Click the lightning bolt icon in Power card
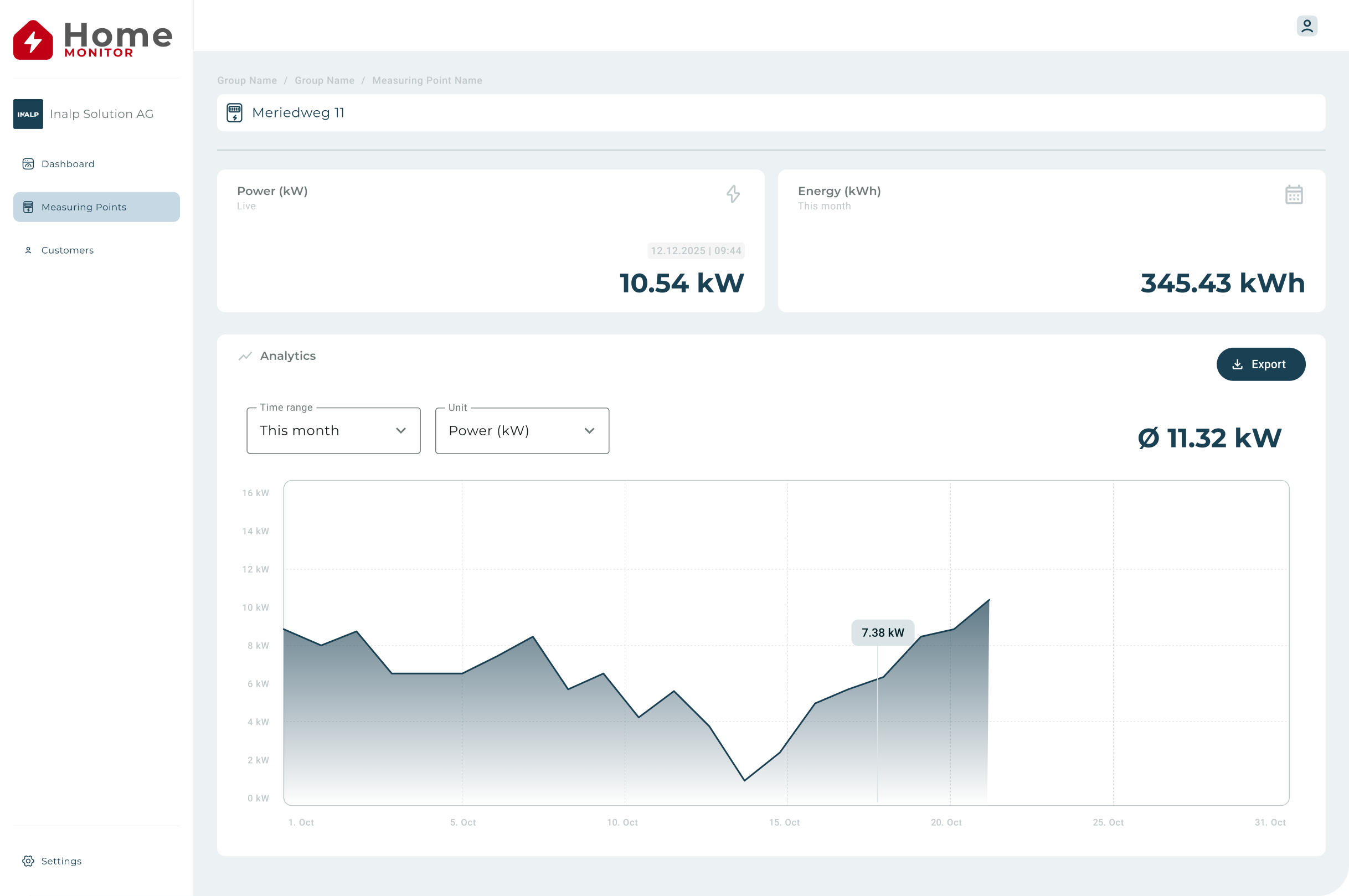 point(733,194)
